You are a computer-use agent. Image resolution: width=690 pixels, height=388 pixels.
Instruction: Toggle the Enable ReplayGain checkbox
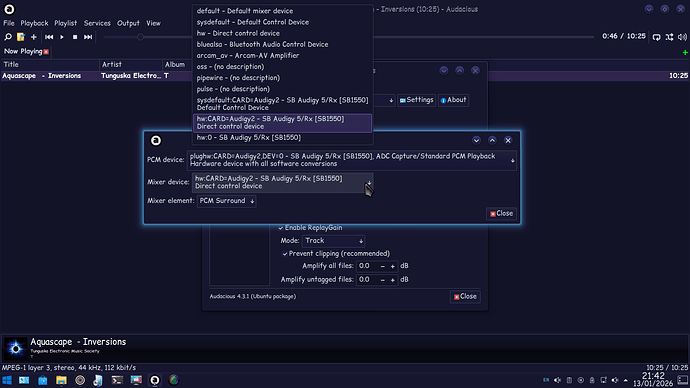[280, 228]
